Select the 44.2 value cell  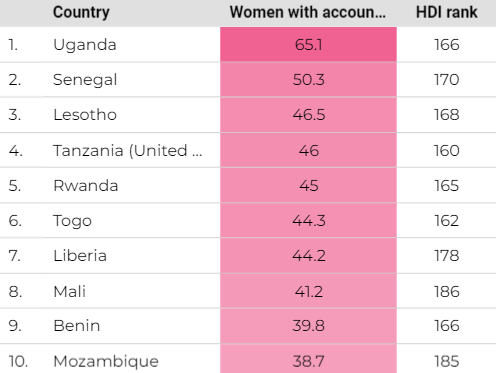point(308,256)
